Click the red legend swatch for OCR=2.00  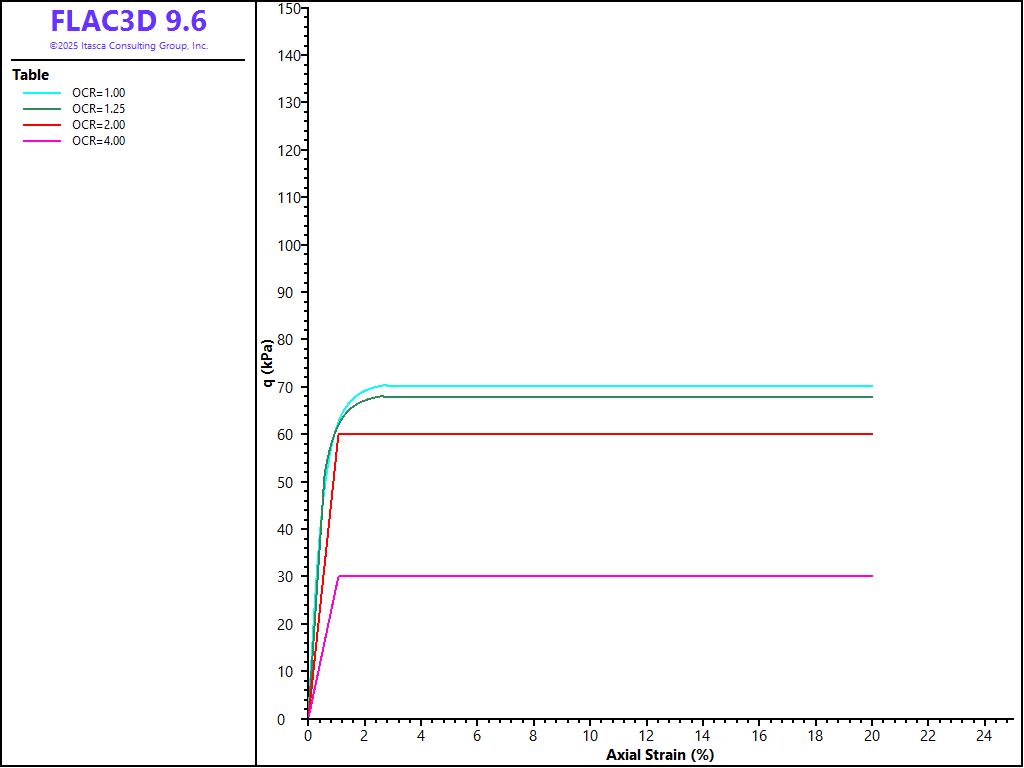42,125
